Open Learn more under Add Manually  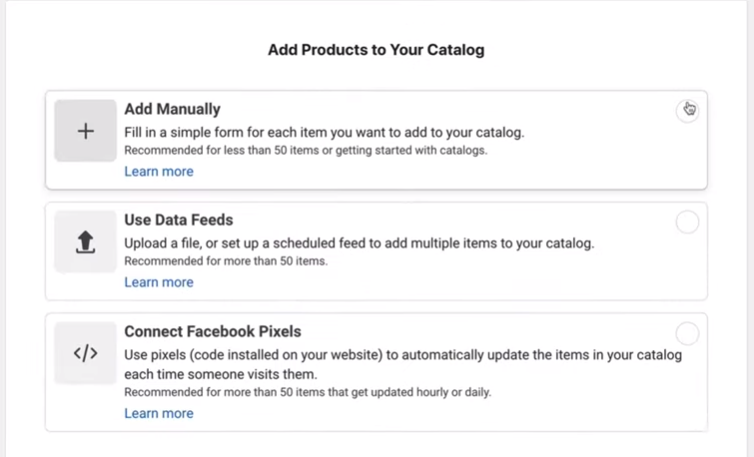[x=159, y=171]
